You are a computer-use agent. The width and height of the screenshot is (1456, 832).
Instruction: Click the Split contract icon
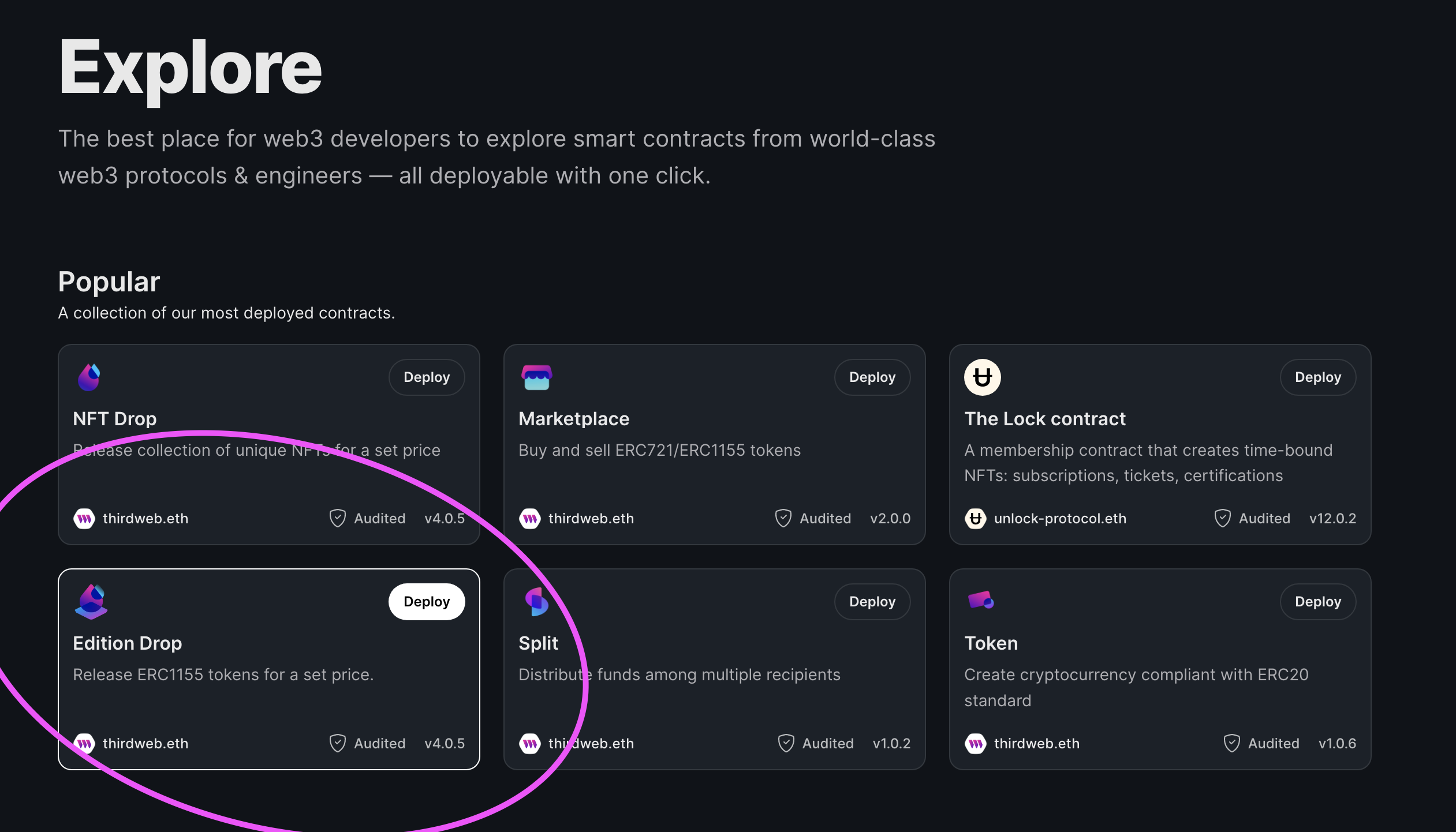[x=536, y=602]
